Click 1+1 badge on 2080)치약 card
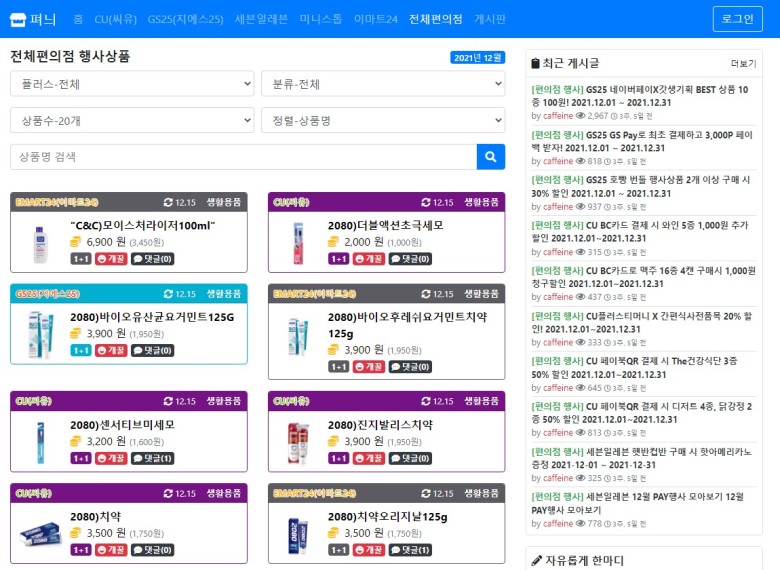 tap(81, 550)
